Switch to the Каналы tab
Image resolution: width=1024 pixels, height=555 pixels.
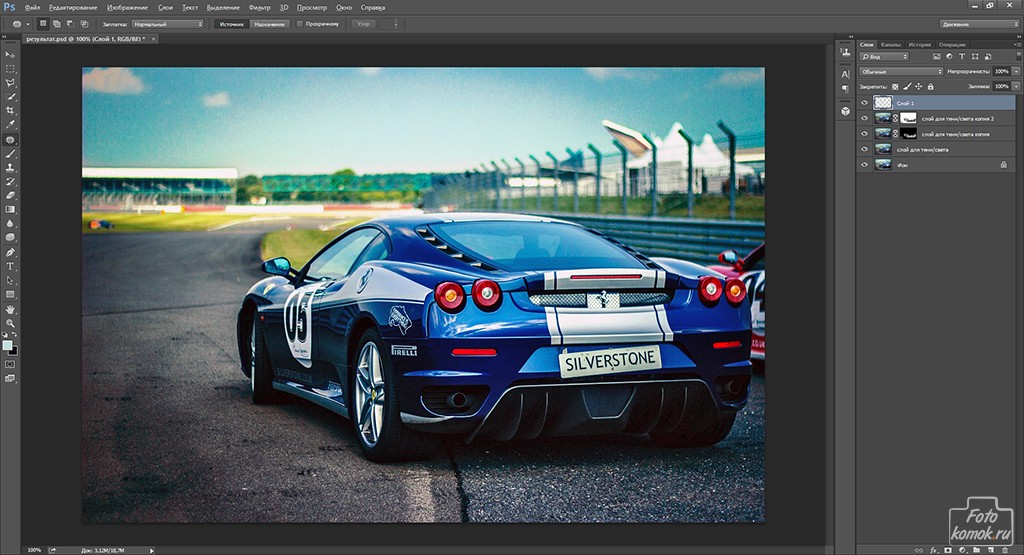(x=891, y=44)
